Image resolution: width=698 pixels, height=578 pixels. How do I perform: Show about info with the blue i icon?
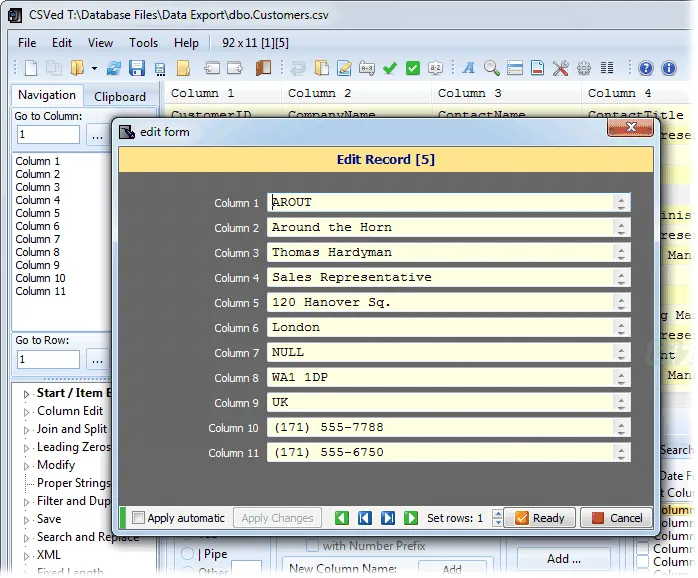[x=669, y=68]
